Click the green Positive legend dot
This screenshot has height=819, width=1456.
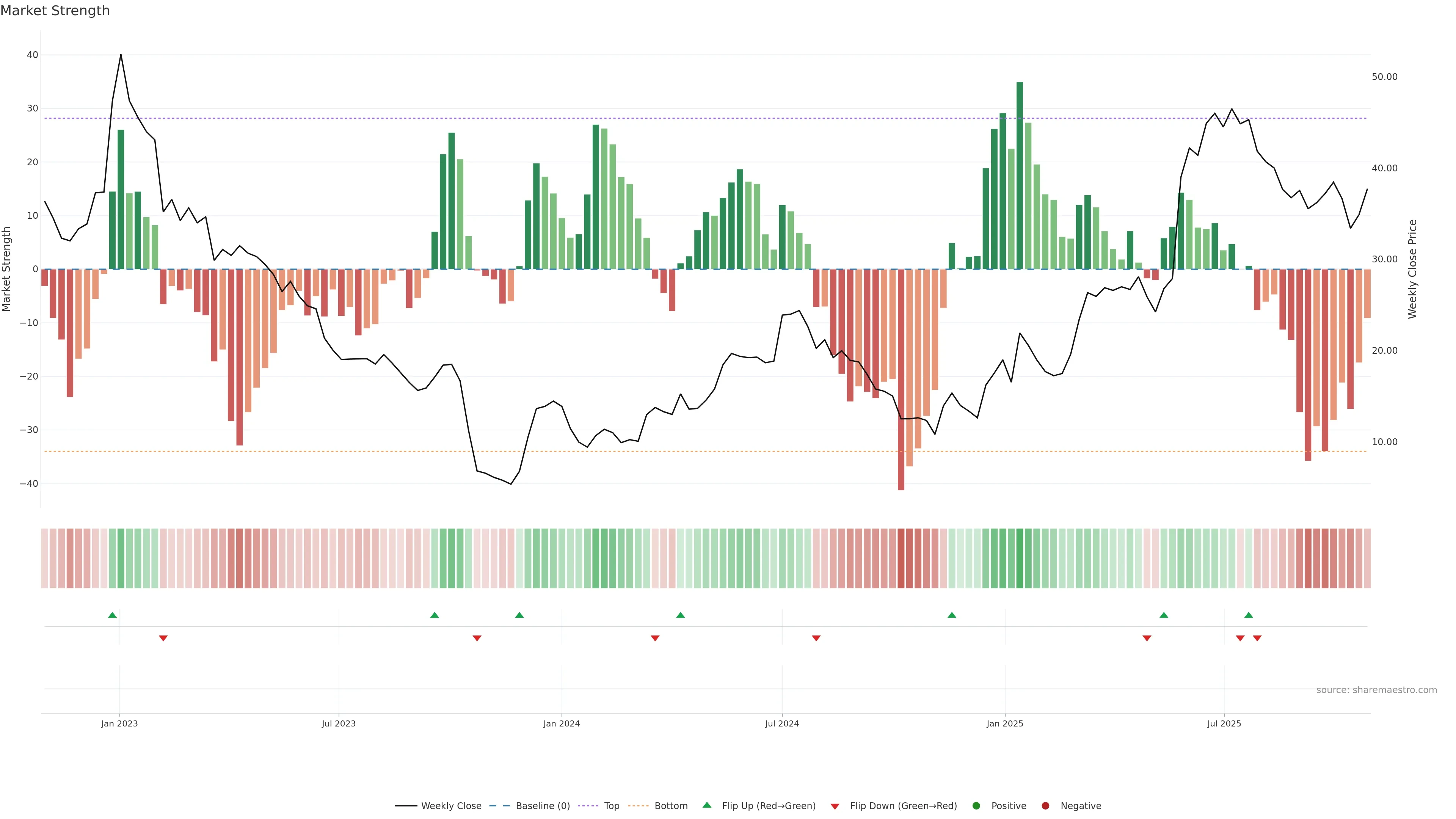pos(976,806)
